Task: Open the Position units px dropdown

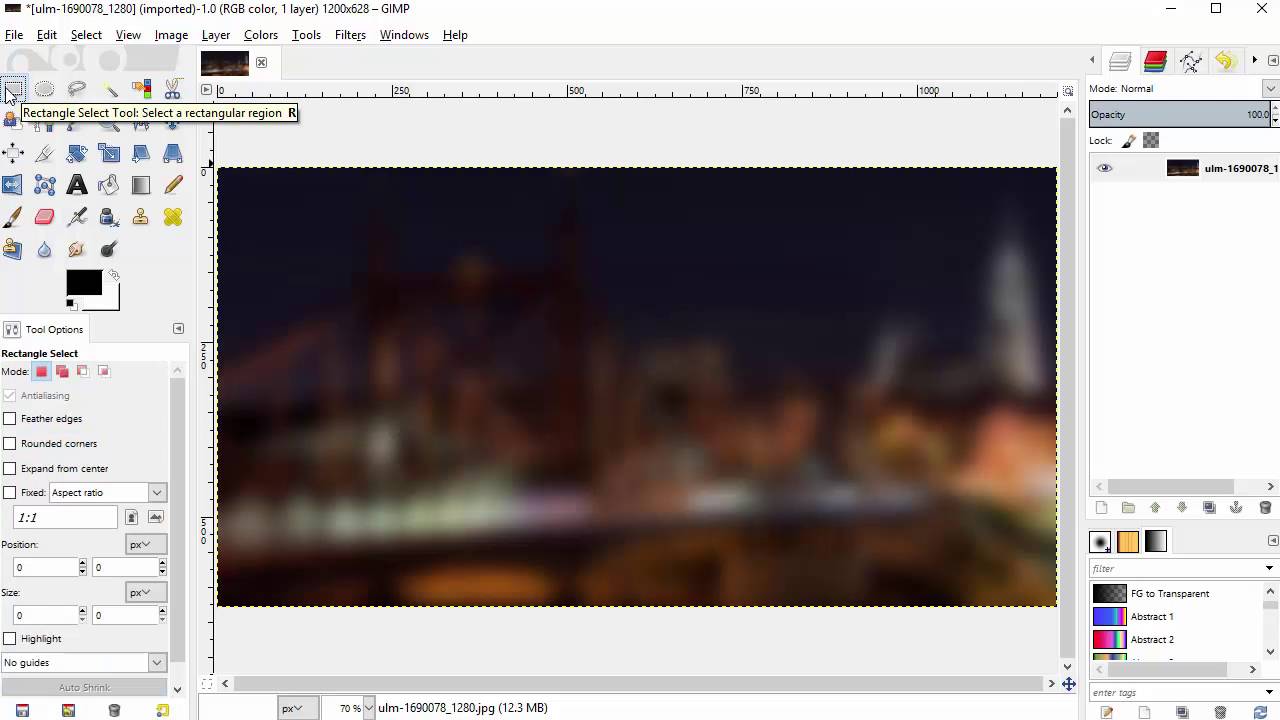Action: [146, 544]
